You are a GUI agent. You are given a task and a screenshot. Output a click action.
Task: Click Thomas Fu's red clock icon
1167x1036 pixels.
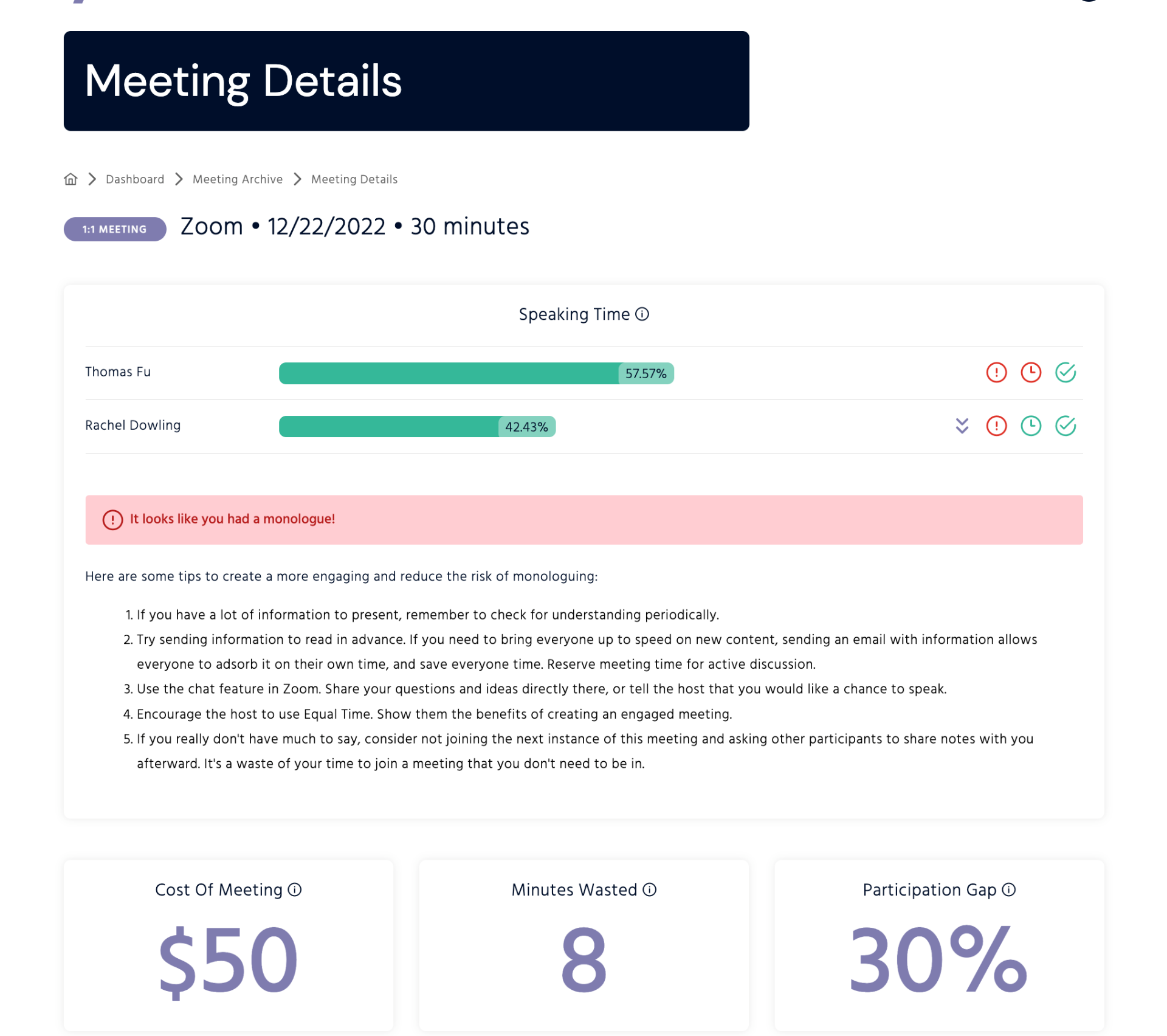(1031, 372)
